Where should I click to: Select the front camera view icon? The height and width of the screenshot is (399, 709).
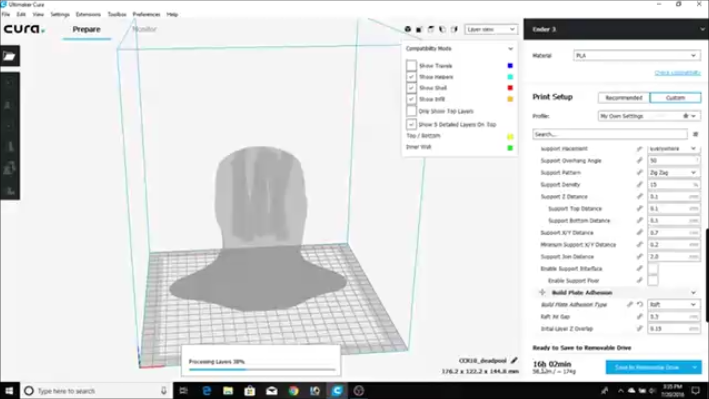tap(419, 29)
